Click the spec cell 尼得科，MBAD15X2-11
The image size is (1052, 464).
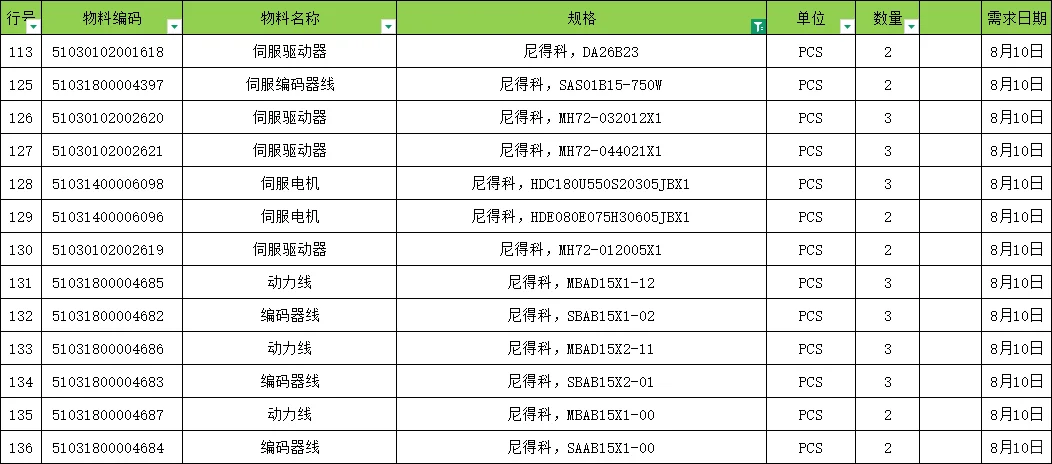[x=581, y=349]
